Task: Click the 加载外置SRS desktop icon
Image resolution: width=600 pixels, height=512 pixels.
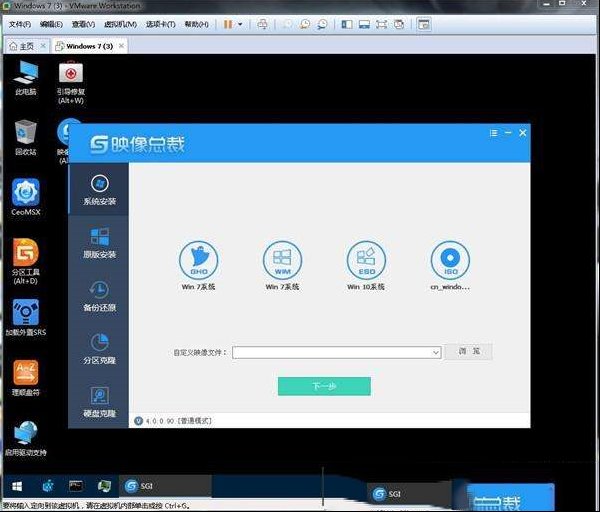Action: click(x=26, y=318)
